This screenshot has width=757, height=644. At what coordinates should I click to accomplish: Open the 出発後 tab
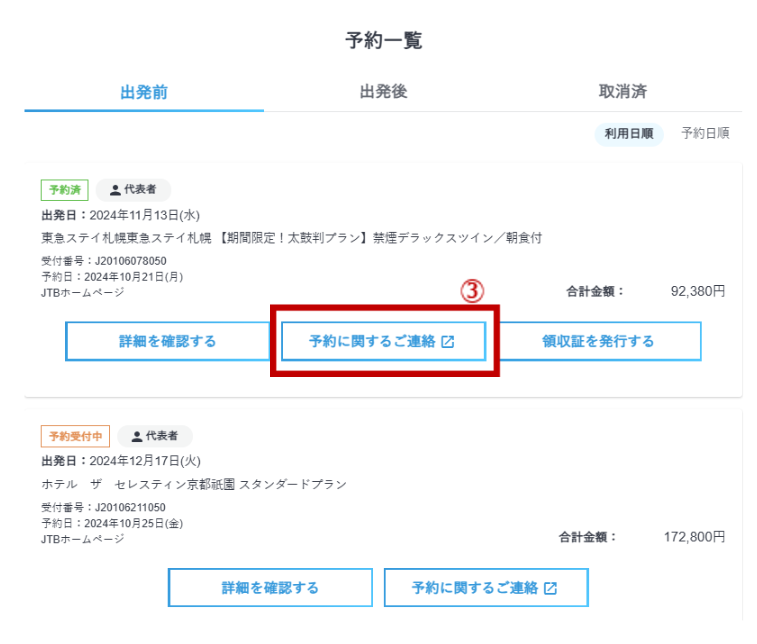tap(383, 92)
